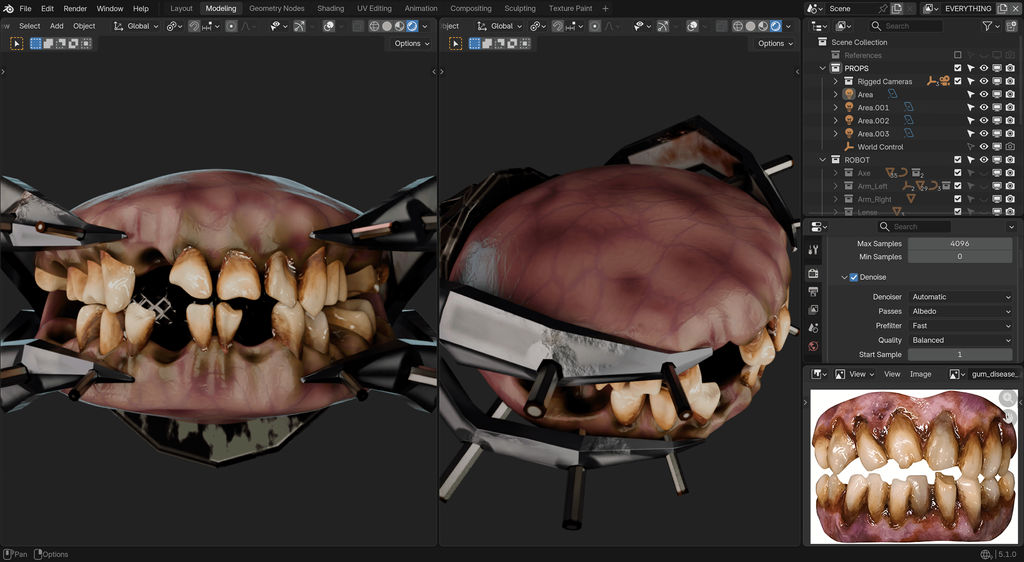Click the Scene name field
This screenshot has height=562, width=1024.
[x=851, y=8]
